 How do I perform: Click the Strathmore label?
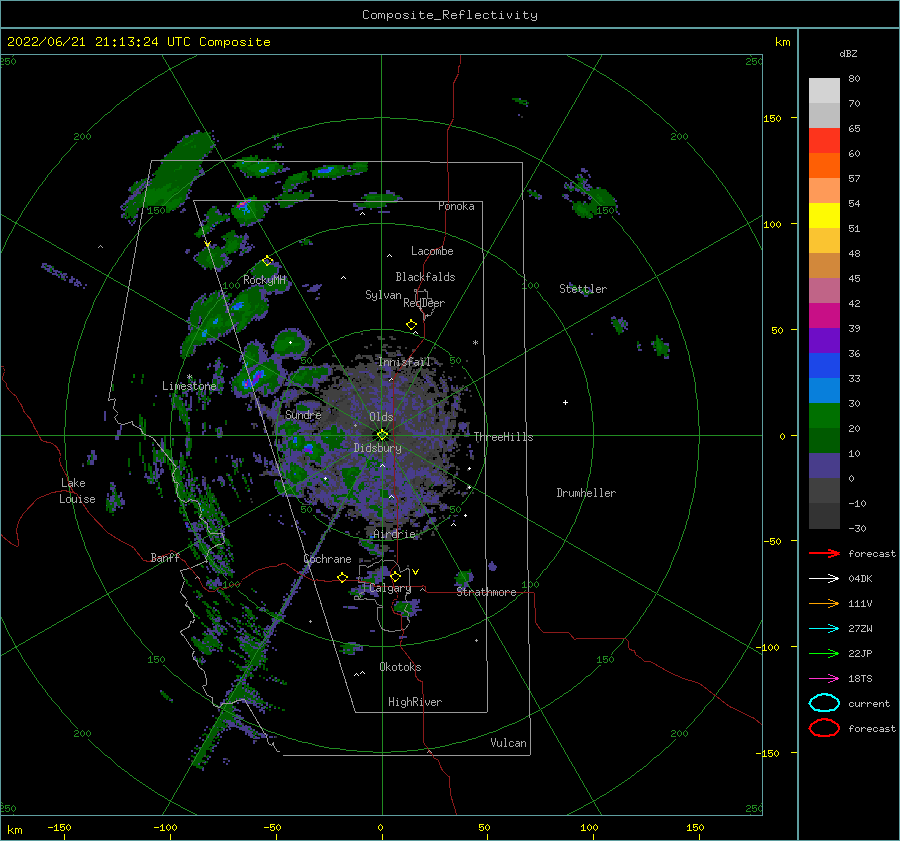click(x=486, y=592)
